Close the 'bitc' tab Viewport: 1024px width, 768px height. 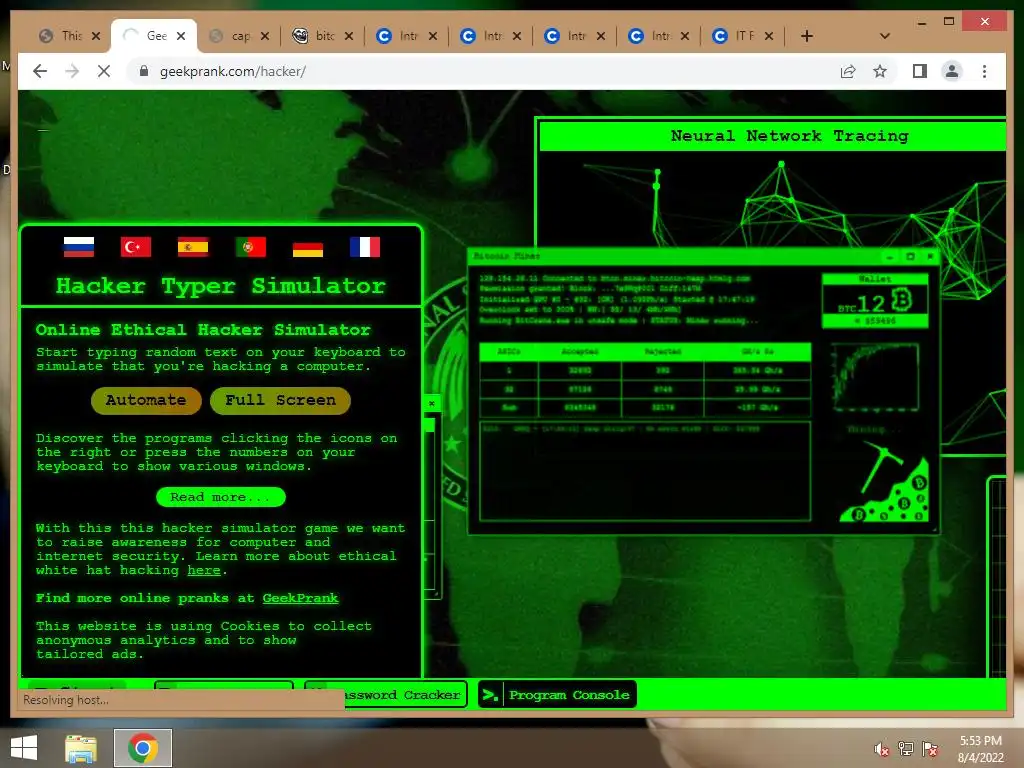click(349, 36)
